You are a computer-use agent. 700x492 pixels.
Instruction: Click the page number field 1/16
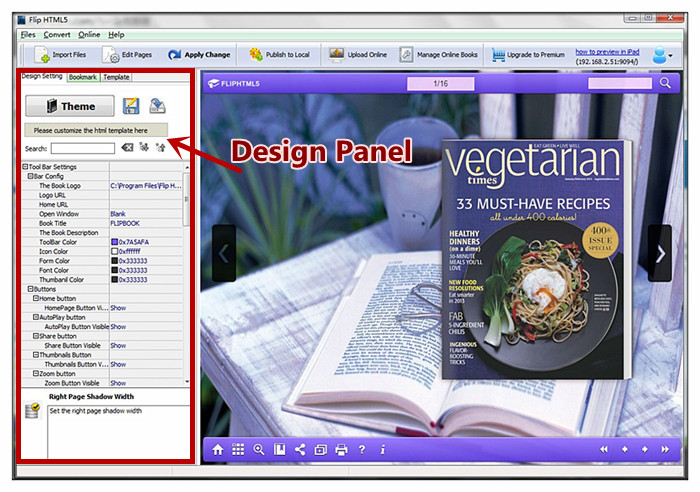tap(440, 83)
